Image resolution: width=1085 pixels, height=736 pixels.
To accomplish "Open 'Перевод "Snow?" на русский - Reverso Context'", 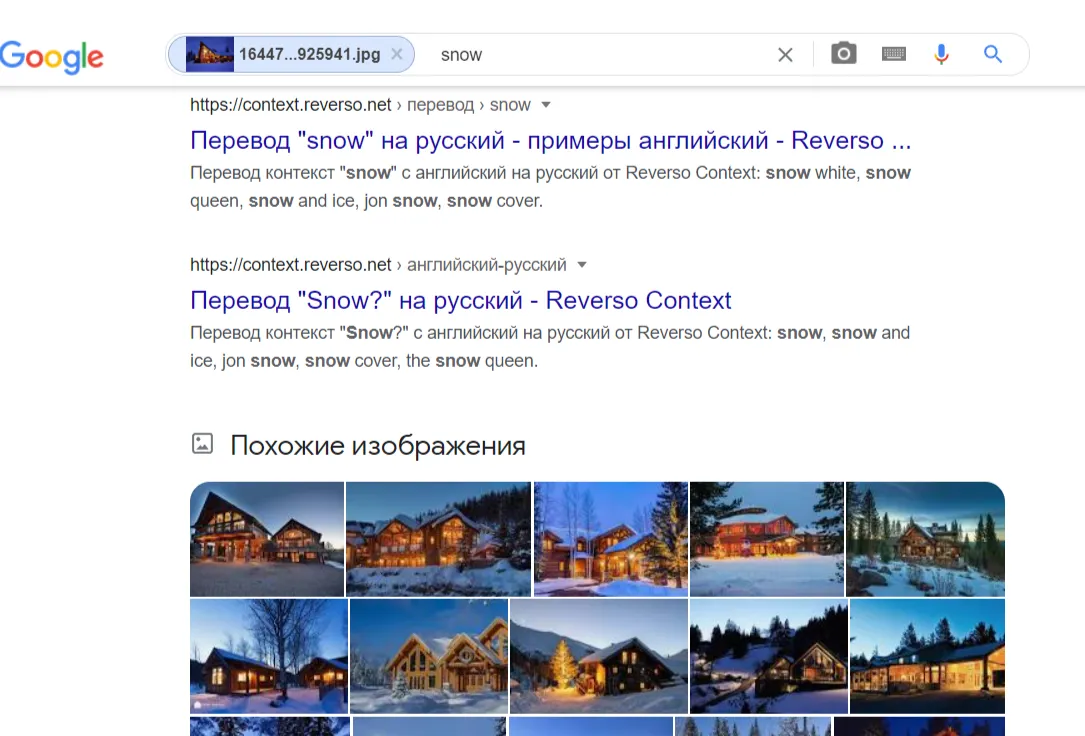I will coord(461,300).
